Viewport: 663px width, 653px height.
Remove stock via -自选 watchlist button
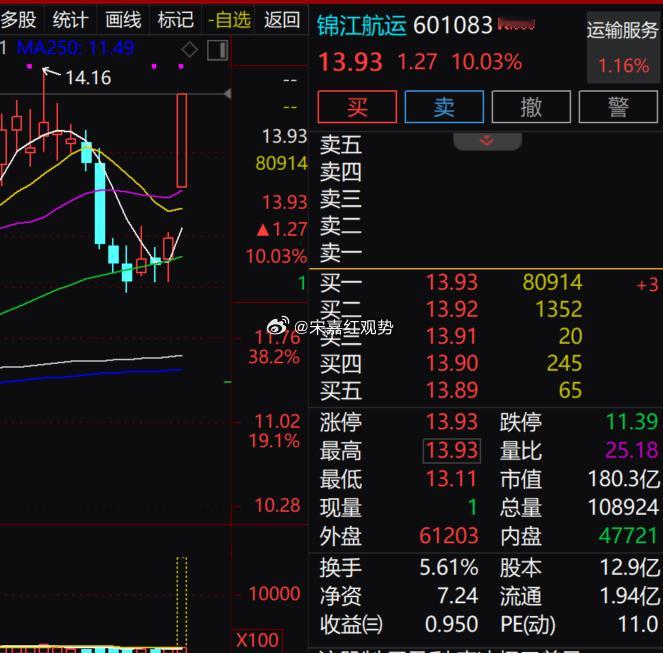[229, 20]
